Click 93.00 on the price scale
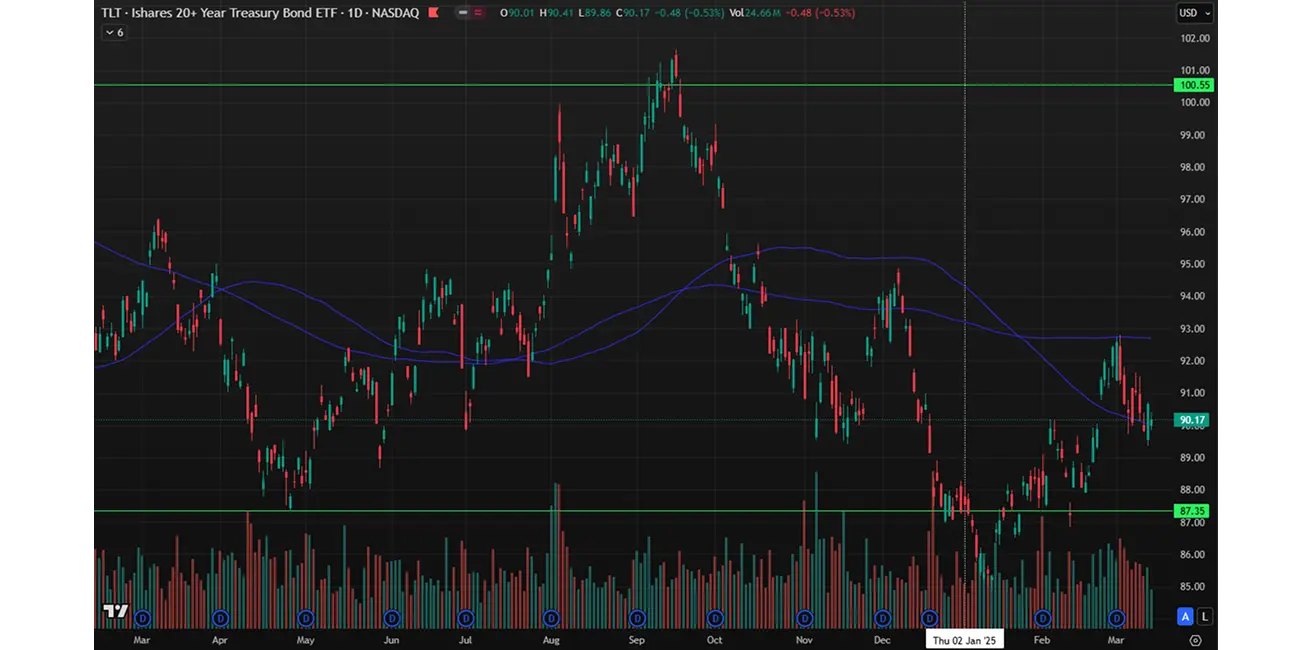The width and height of the screenshot is (1312, 650). pyautogui.click(x=1194, y=329)
